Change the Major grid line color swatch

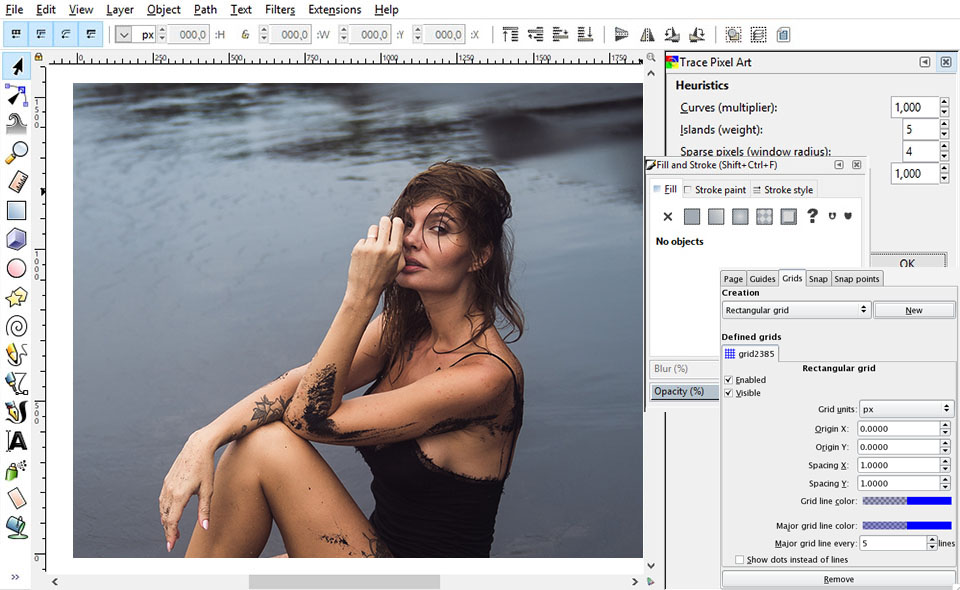click(905, 524)
